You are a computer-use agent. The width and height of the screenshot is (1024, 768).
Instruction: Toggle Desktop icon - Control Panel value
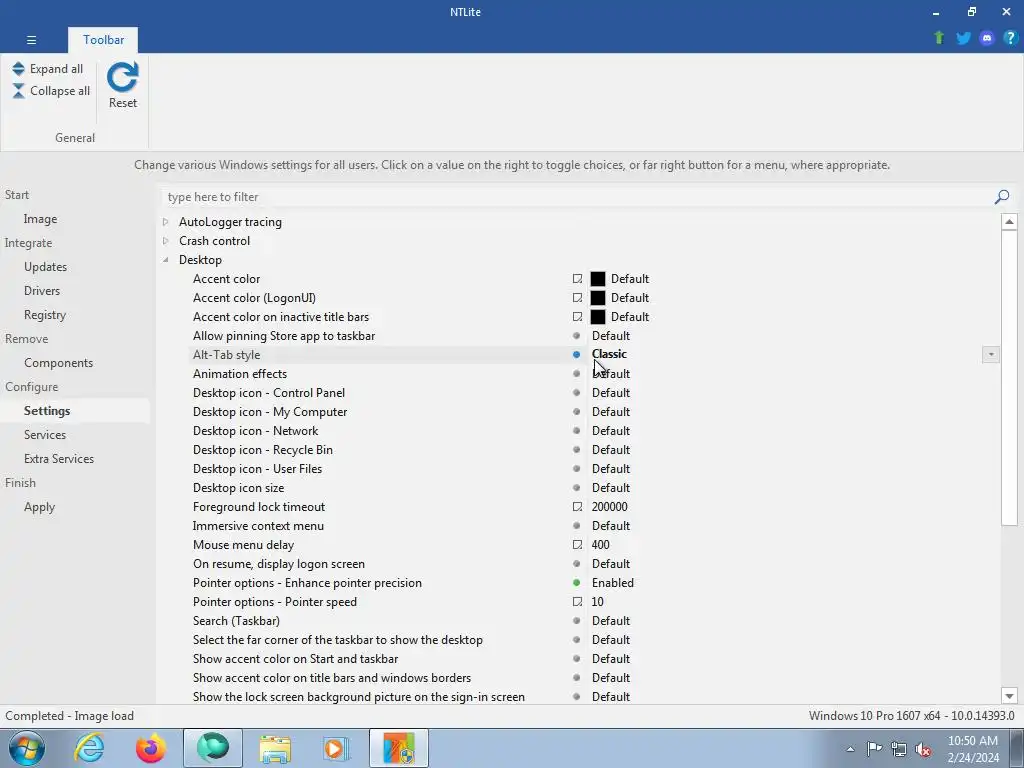point(611,392)
